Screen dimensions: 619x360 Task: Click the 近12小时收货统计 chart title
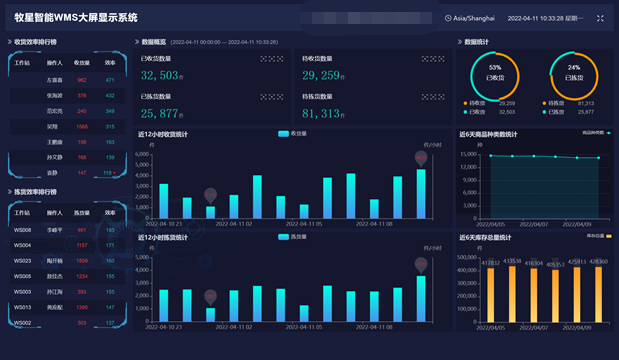[163, 135]
